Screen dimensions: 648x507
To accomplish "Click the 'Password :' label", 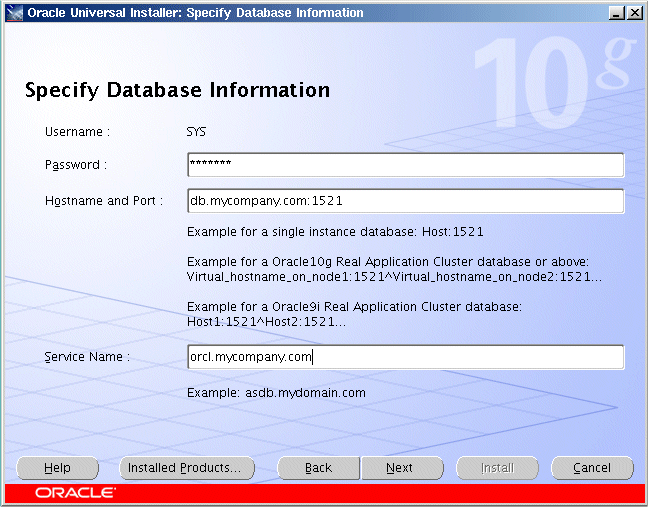I will (76, 165).
